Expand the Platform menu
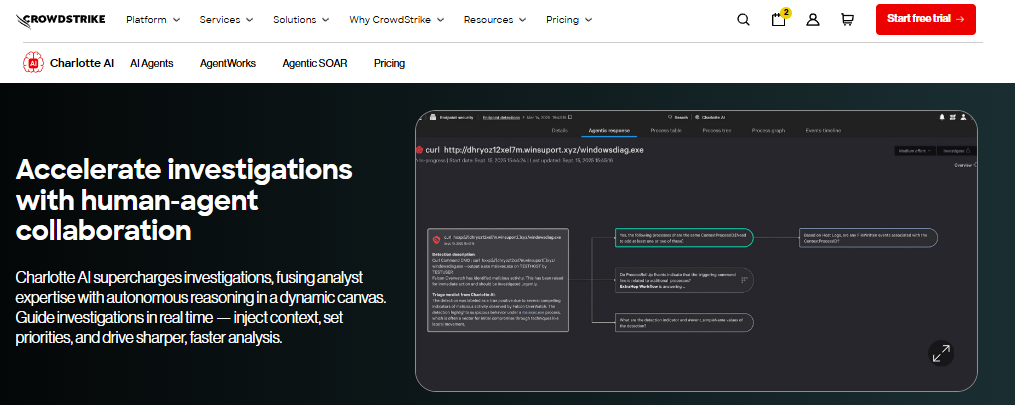The width and height of the screenshot is (1015, 405). coord(153,19)
